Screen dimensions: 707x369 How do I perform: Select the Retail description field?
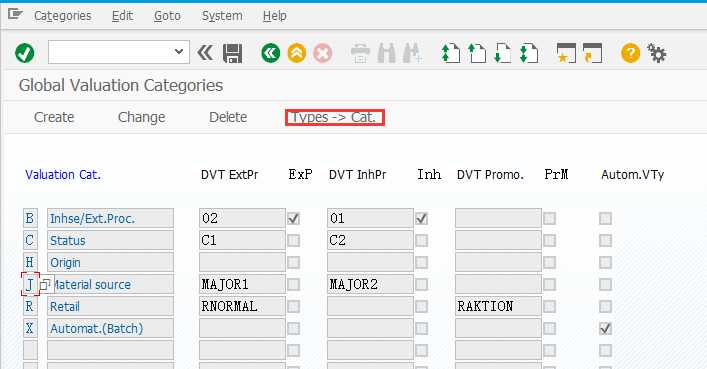pos(110,307)
